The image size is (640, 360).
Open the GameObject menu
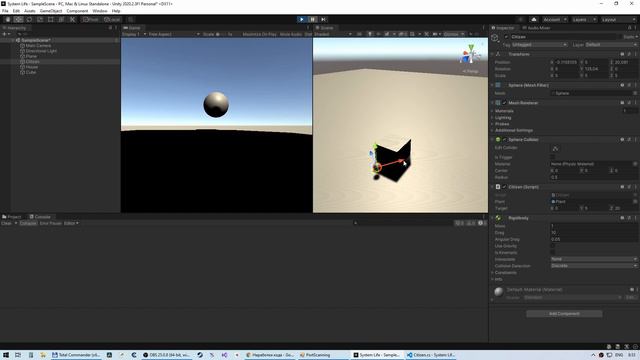point(51,11)
